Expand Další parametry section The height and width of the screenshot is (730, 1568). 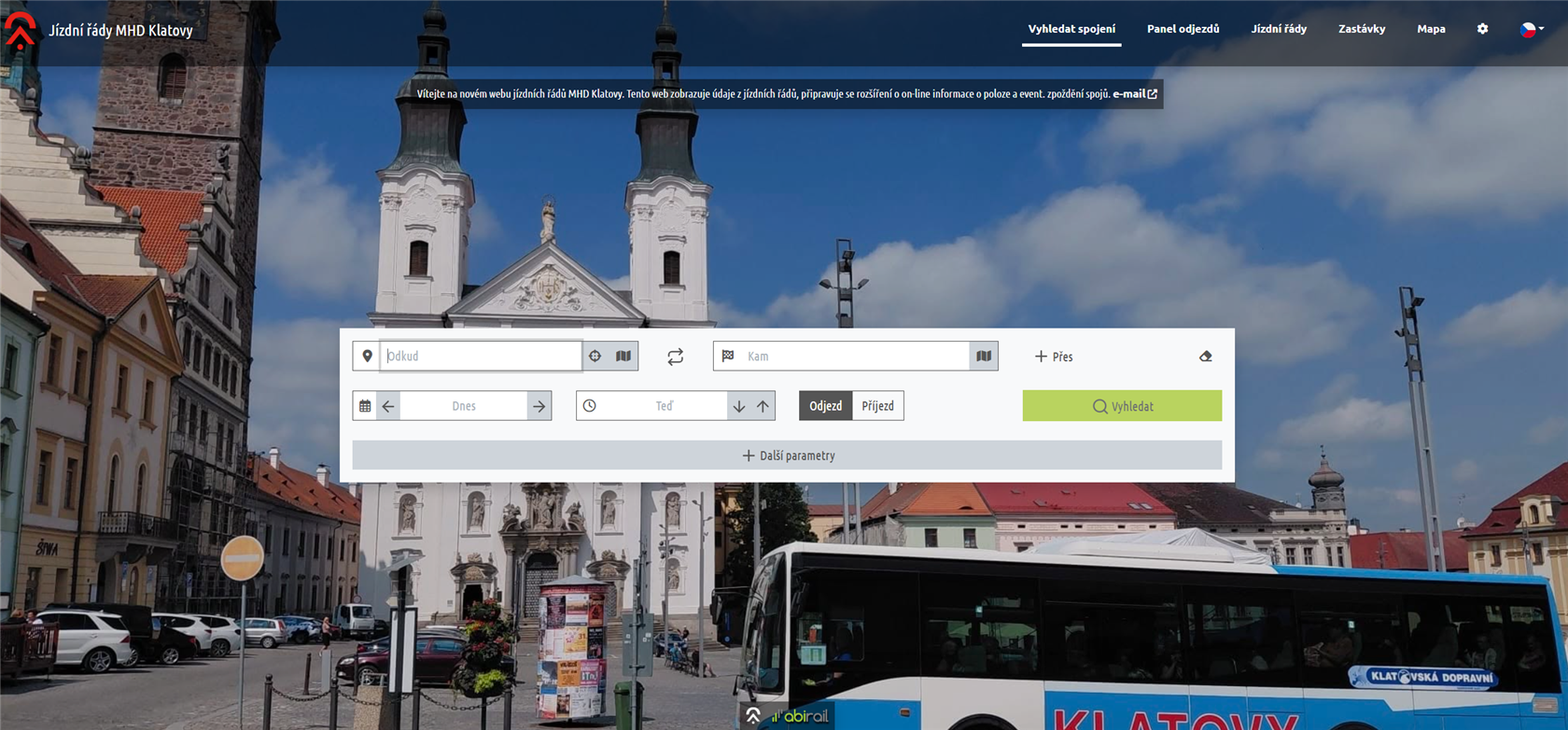pos(787,456)
